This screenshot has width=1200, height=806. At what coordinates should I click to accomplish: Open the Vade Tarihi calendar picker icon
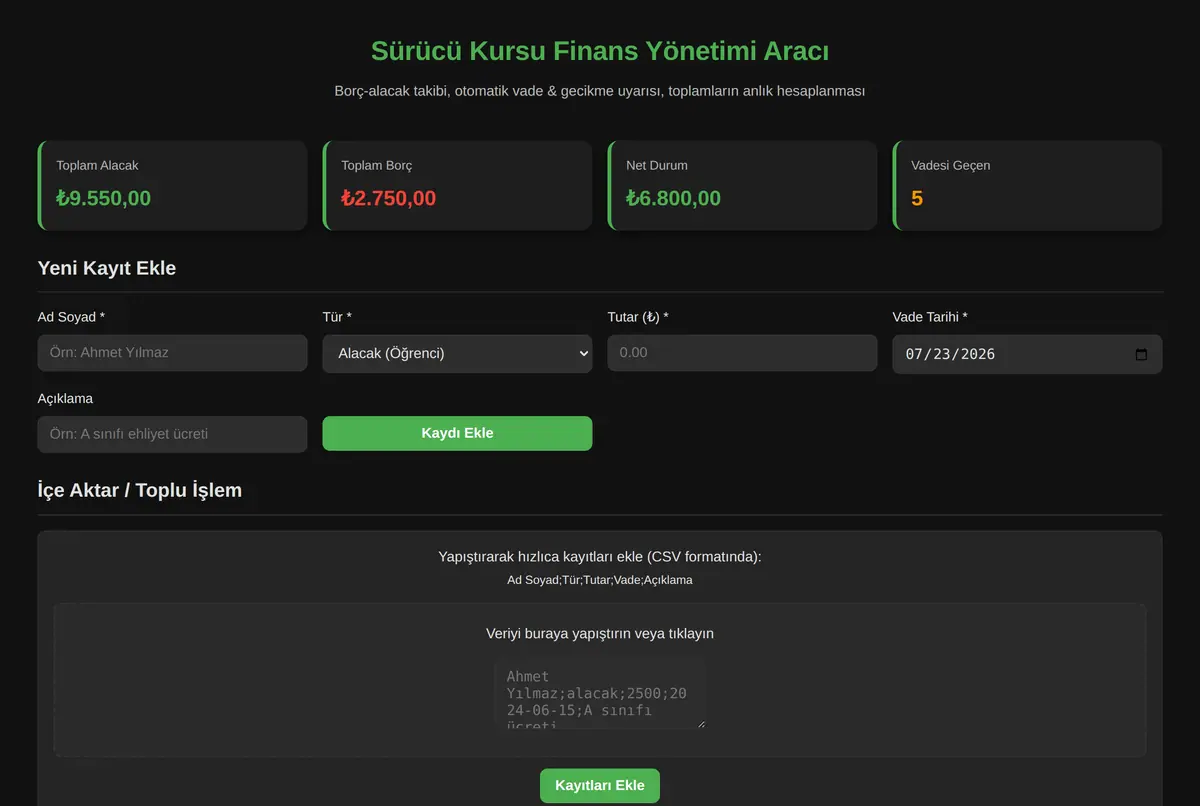click(x=1141, y=354)
